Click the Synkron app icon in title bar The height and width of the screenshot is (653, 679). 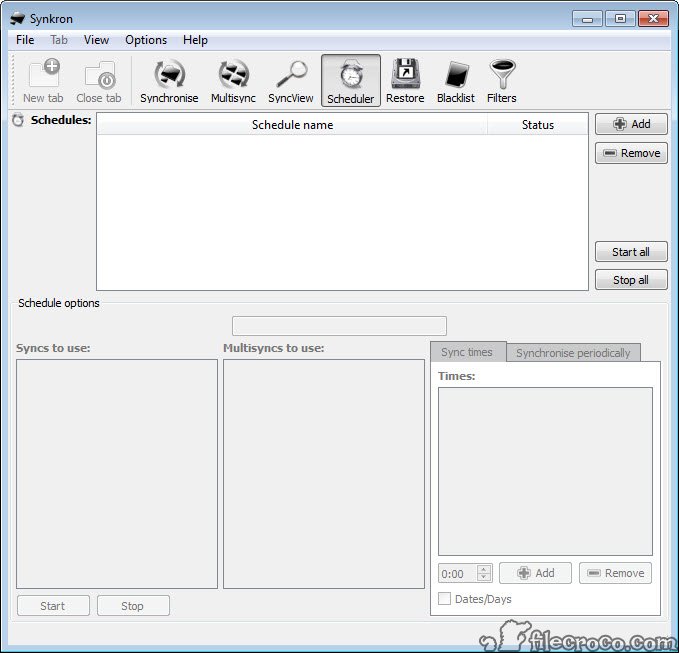(x=18, y=19)
